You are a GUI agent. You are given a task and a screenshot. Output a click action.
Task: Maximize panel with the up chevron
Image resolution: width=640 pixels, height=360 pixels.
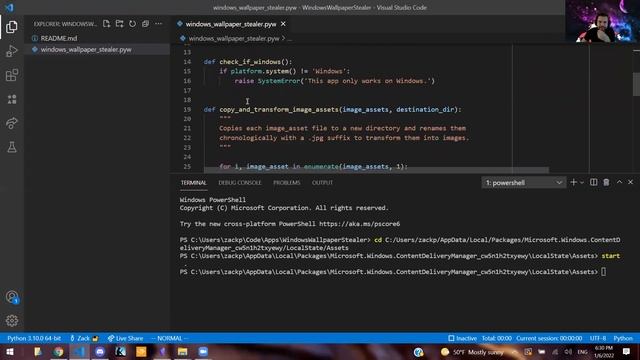coord(619,182)
